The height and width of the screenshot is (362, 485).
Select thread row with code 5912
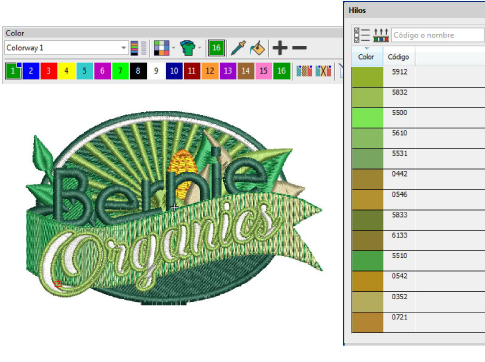pos(418,77)
